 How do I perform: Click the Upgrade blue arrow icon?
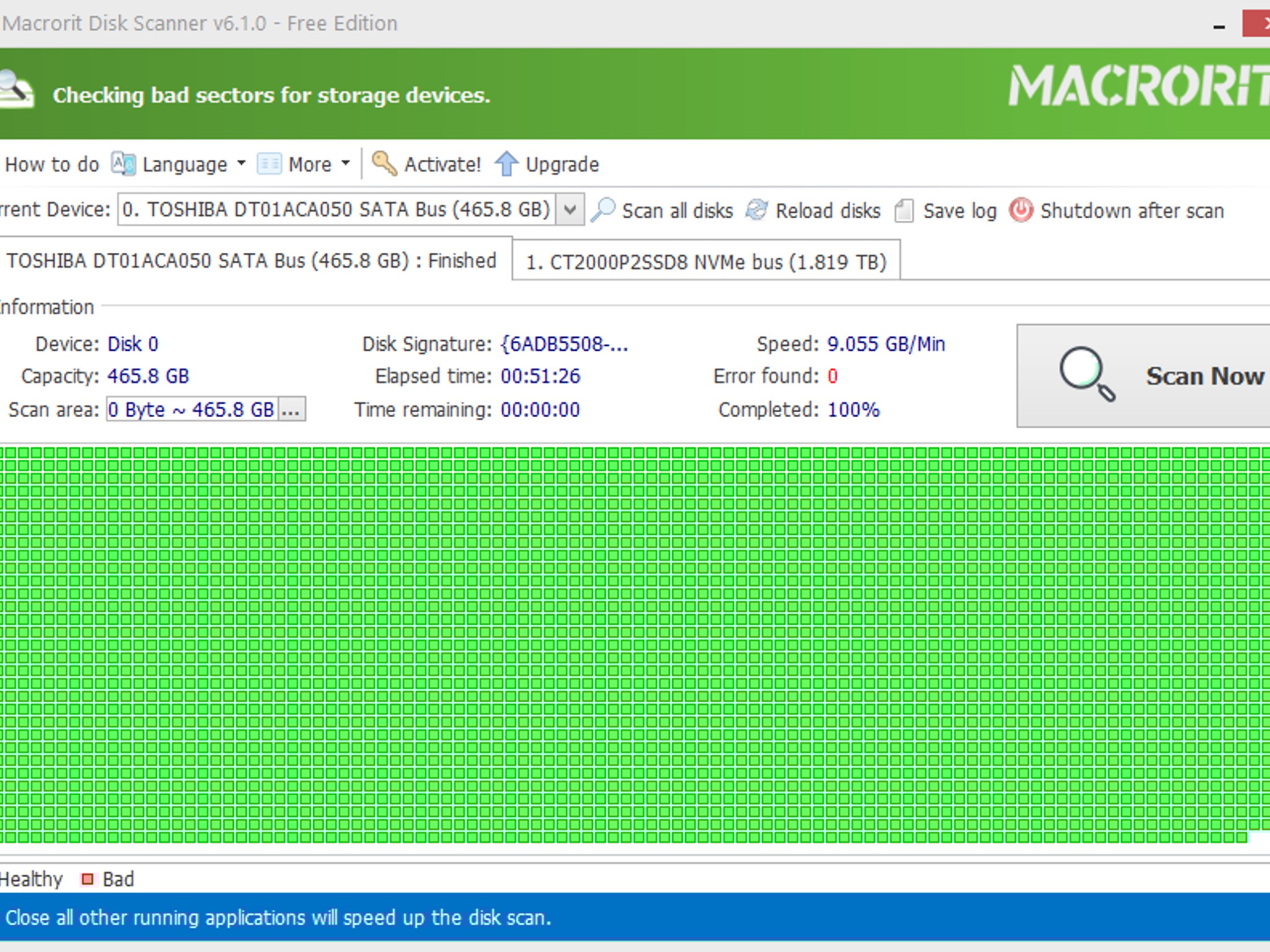click(x=506, y=164)
